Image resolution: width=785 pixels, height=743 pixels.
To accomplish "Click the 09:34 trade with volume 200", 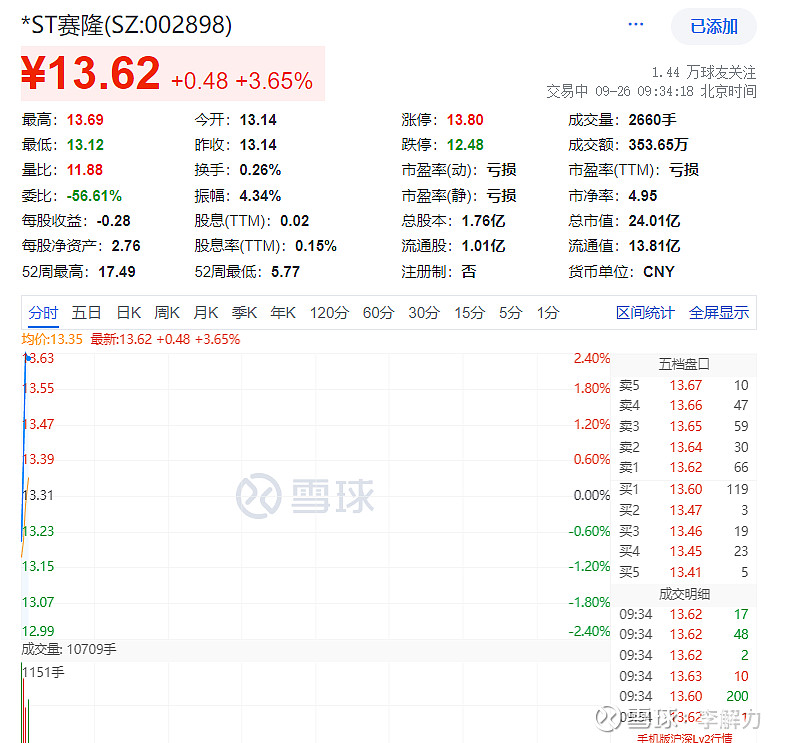I will click(684, 696).
